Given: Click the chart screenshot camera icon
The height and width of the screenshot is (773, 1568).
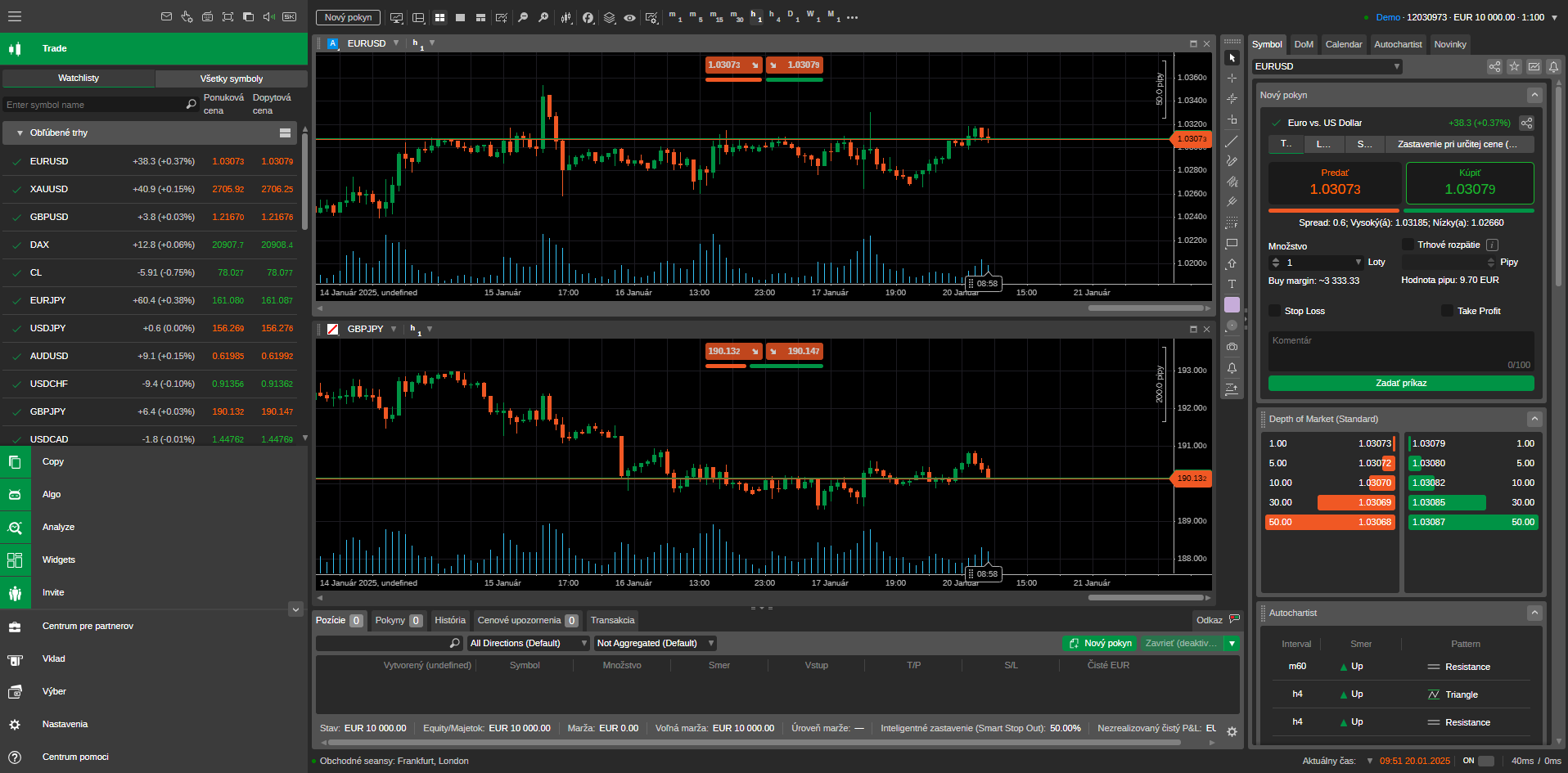Looking at the screenshot, I should [x=1232, y=347].
